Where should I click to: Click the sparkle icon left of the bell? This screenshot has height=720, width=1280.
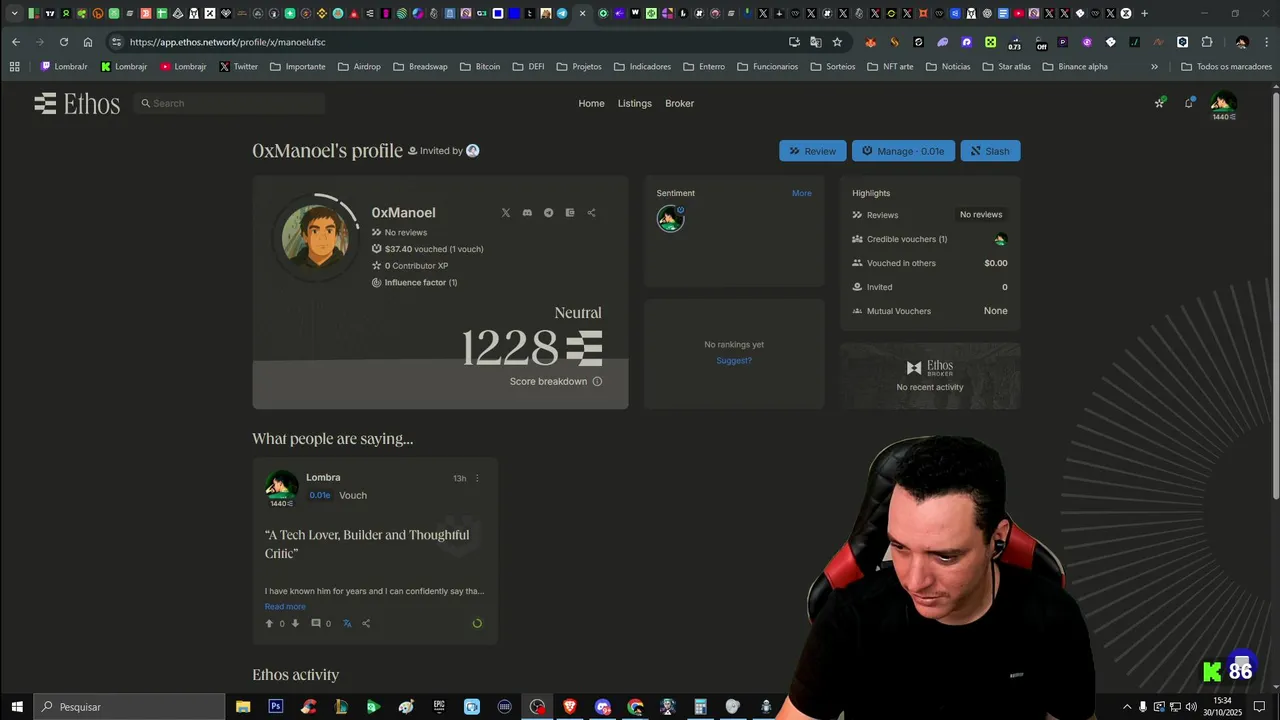click(x=1160, y=103)
